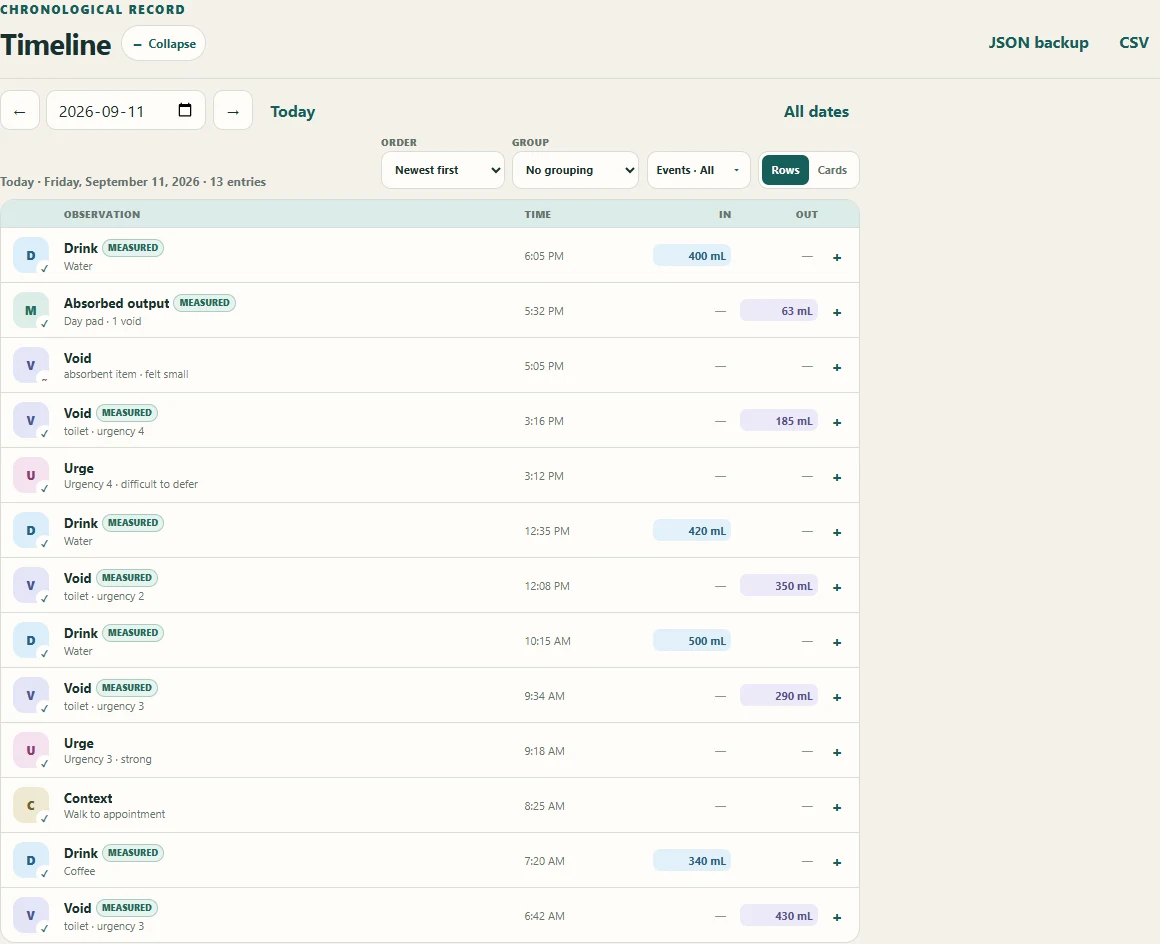Export as CSV

1133,43
